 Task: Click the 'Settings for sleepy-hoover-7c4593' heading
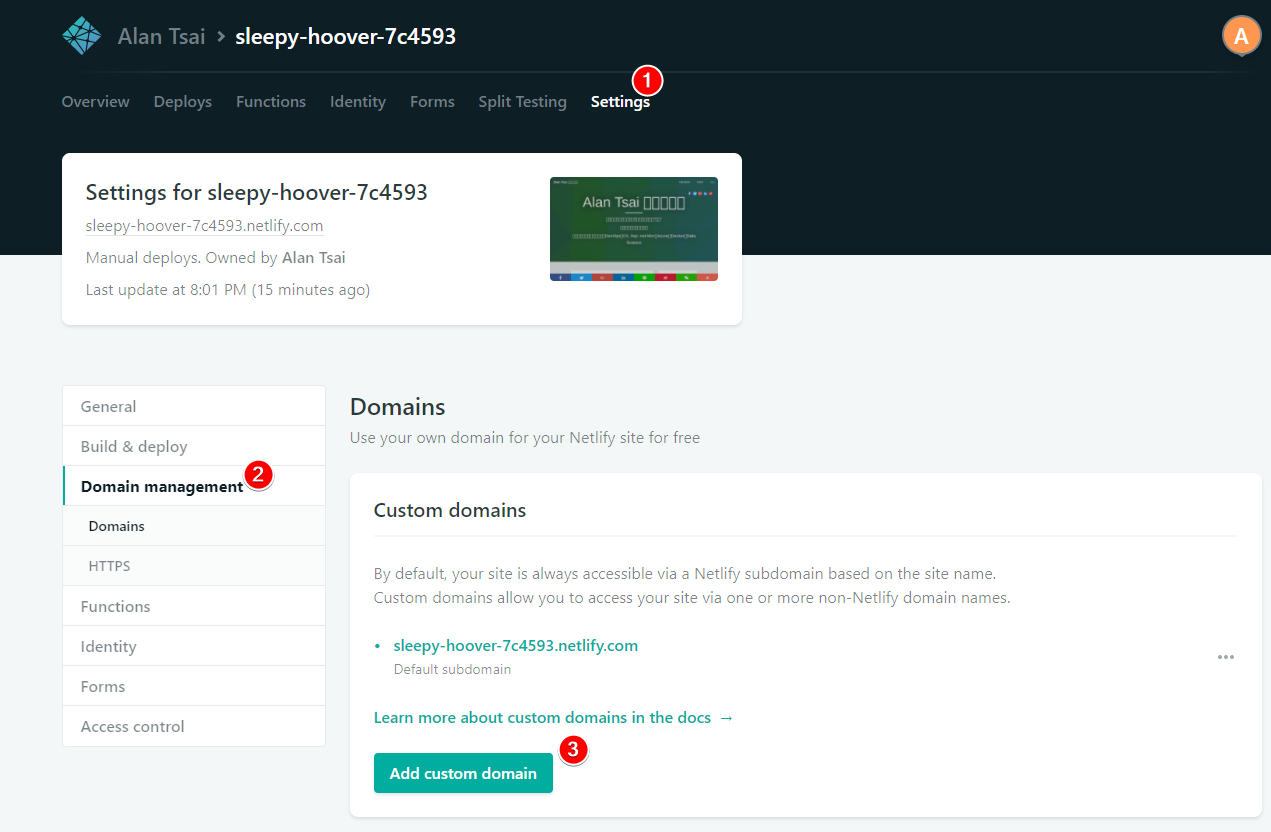point(257,192)
